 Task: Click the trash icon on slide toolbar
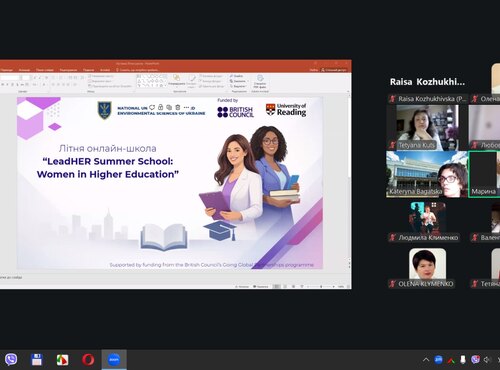(x=178, y=107)
